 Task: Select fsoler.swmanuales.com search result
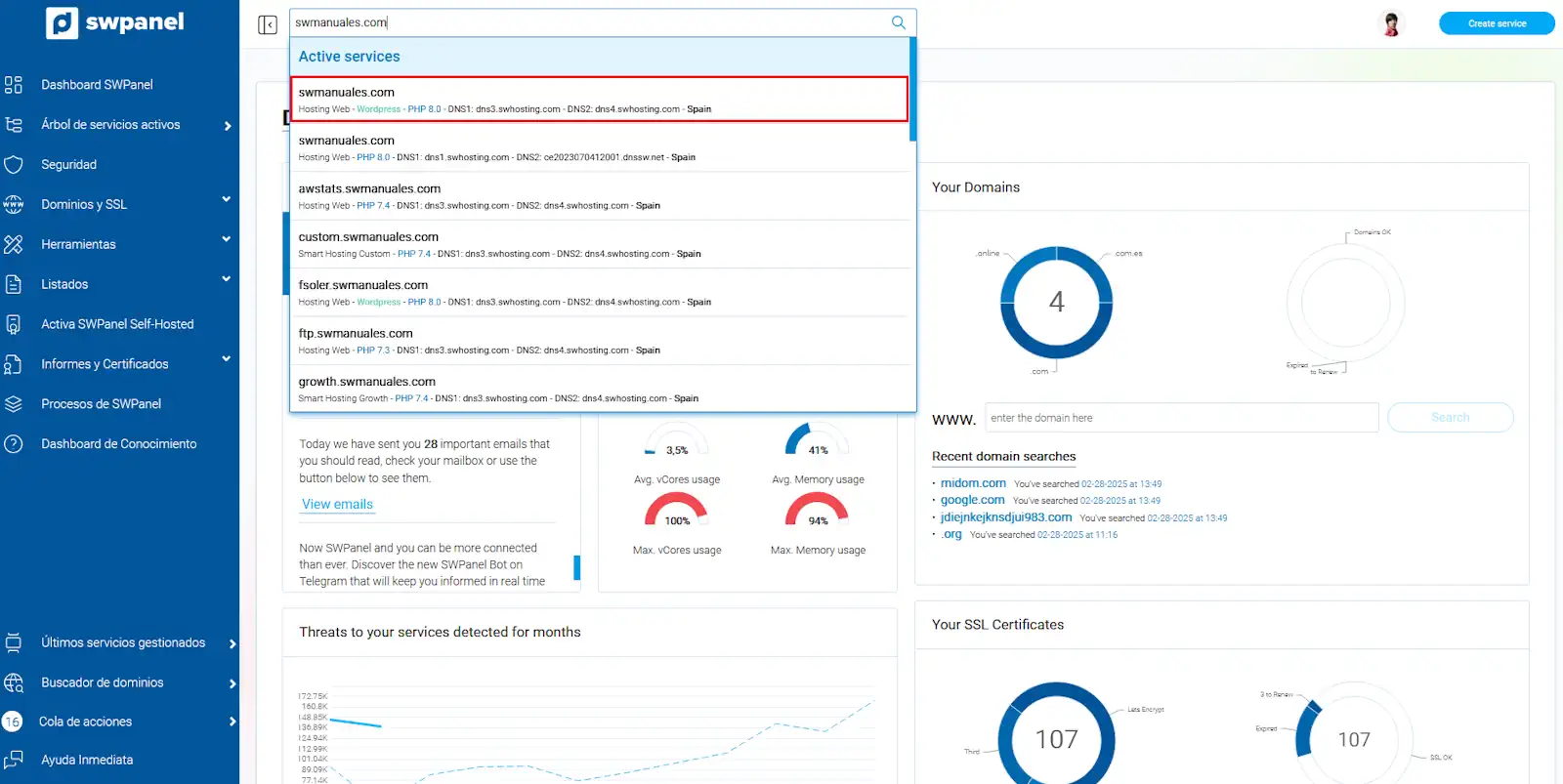point(601,293)
